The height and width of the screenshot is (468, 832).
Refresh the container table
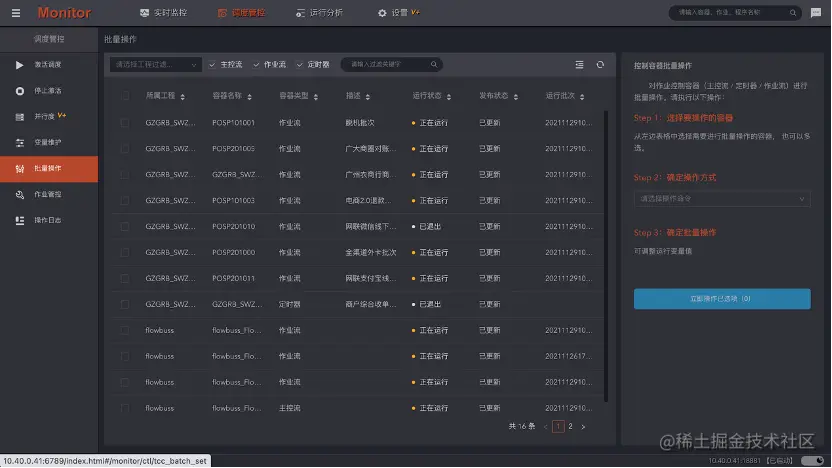600,64
